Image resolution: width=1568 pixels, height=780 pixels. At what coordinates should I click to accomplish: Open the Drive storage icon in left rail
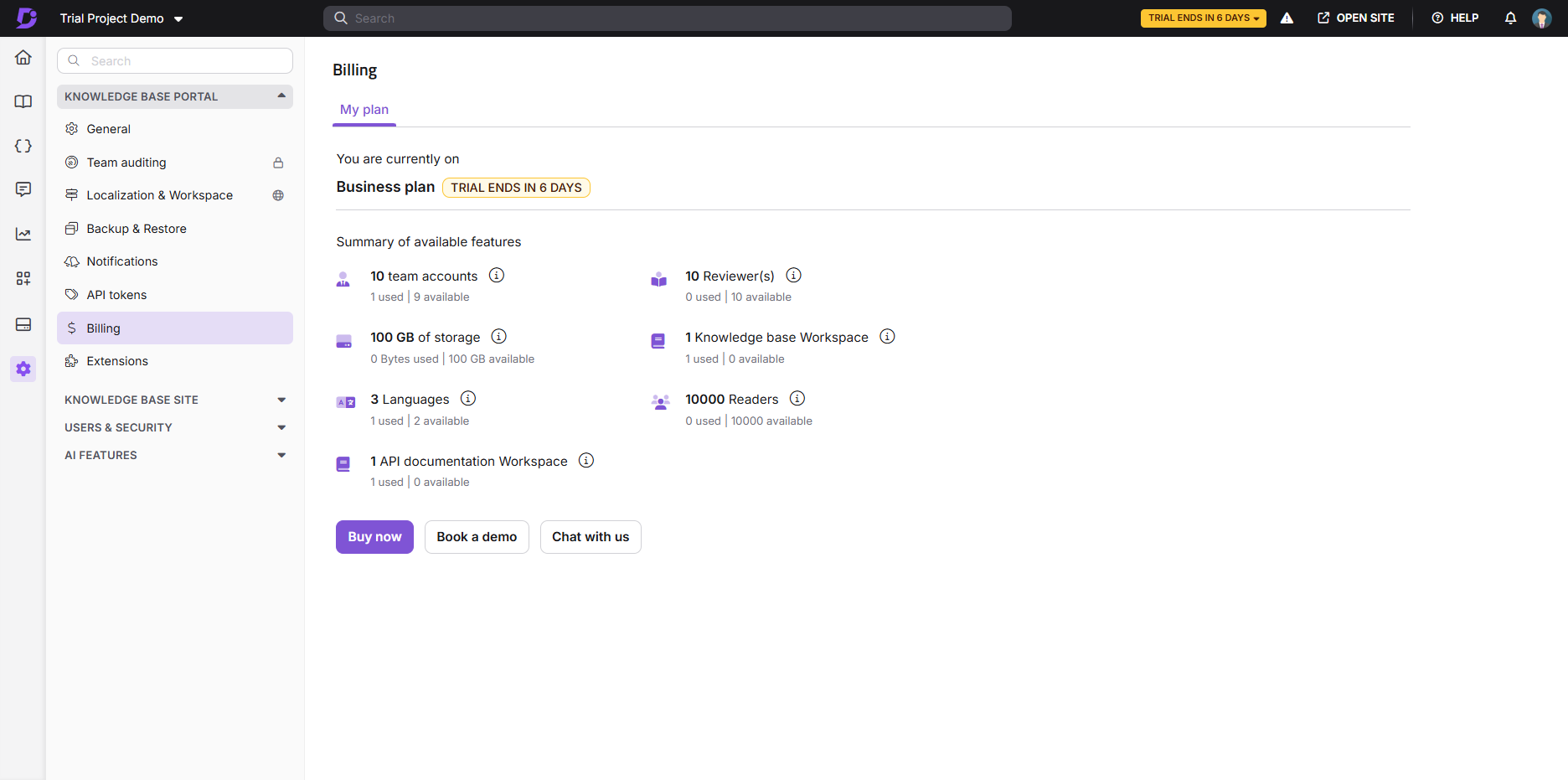click(x=23, y=324)
